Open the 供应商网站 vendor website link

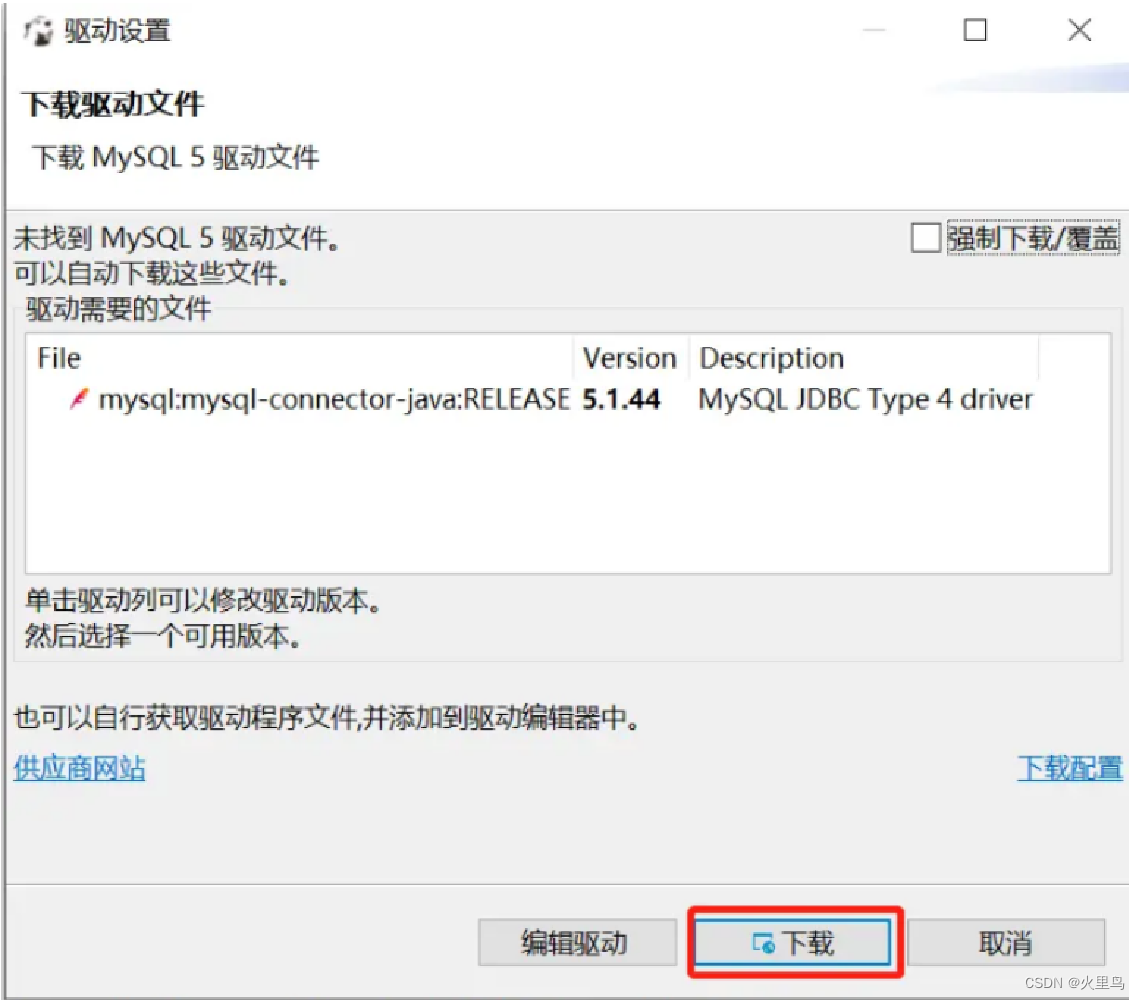pos(79,768)
